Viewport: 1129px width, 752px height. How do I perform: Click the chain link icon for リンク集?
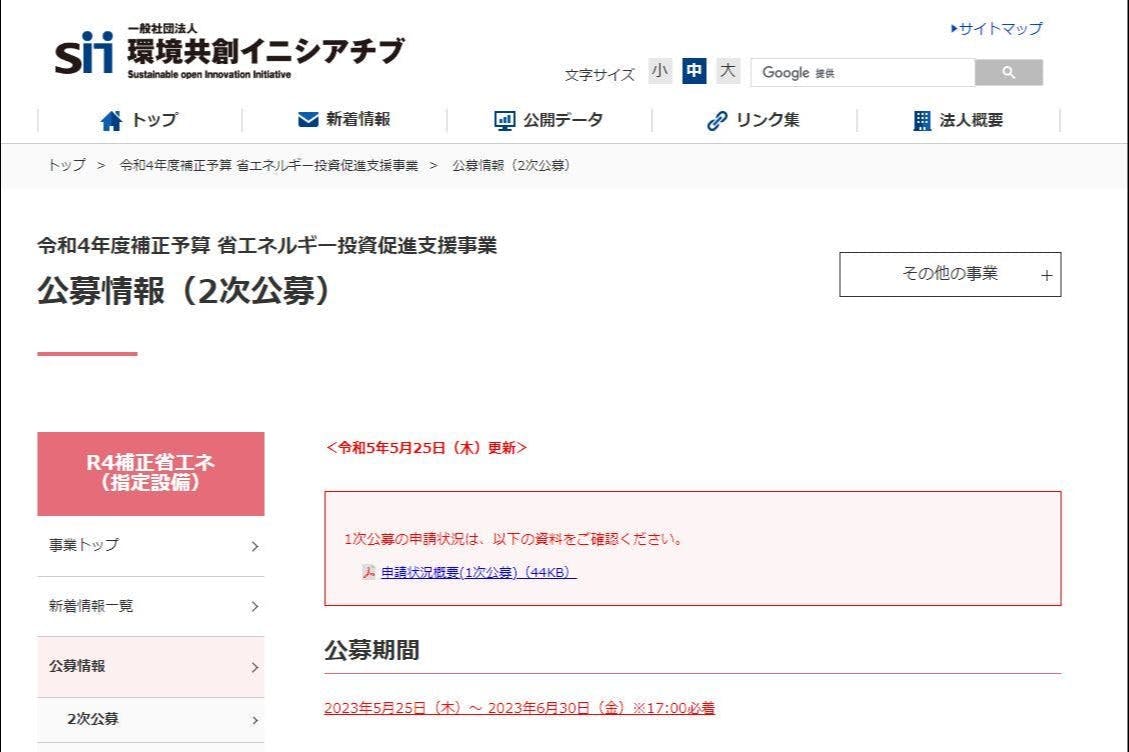coord(716,121)
